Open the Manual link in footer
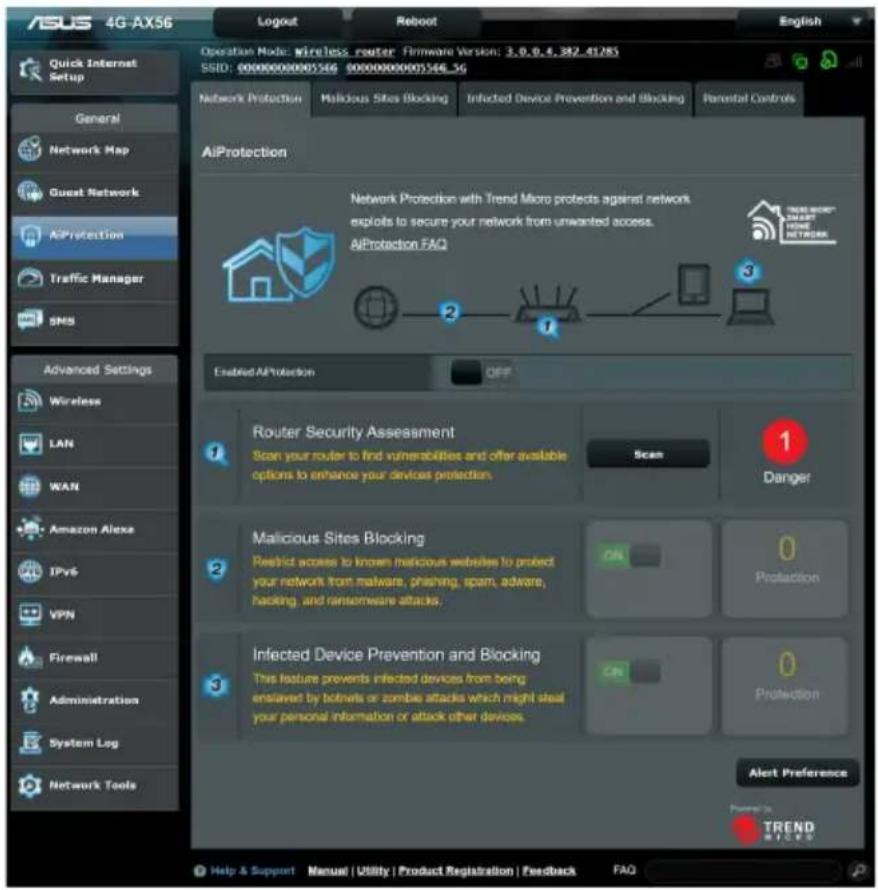Screen dimensions: 878x890 click(327, 871)
